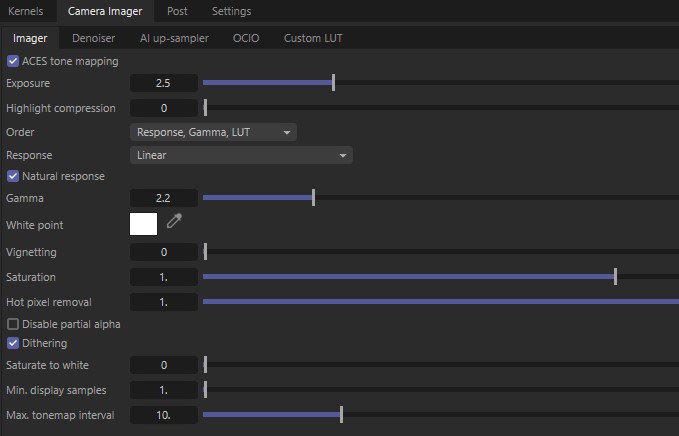Click the Saturation slider handle
Screen dimensions: 679x436
point(615,277)
